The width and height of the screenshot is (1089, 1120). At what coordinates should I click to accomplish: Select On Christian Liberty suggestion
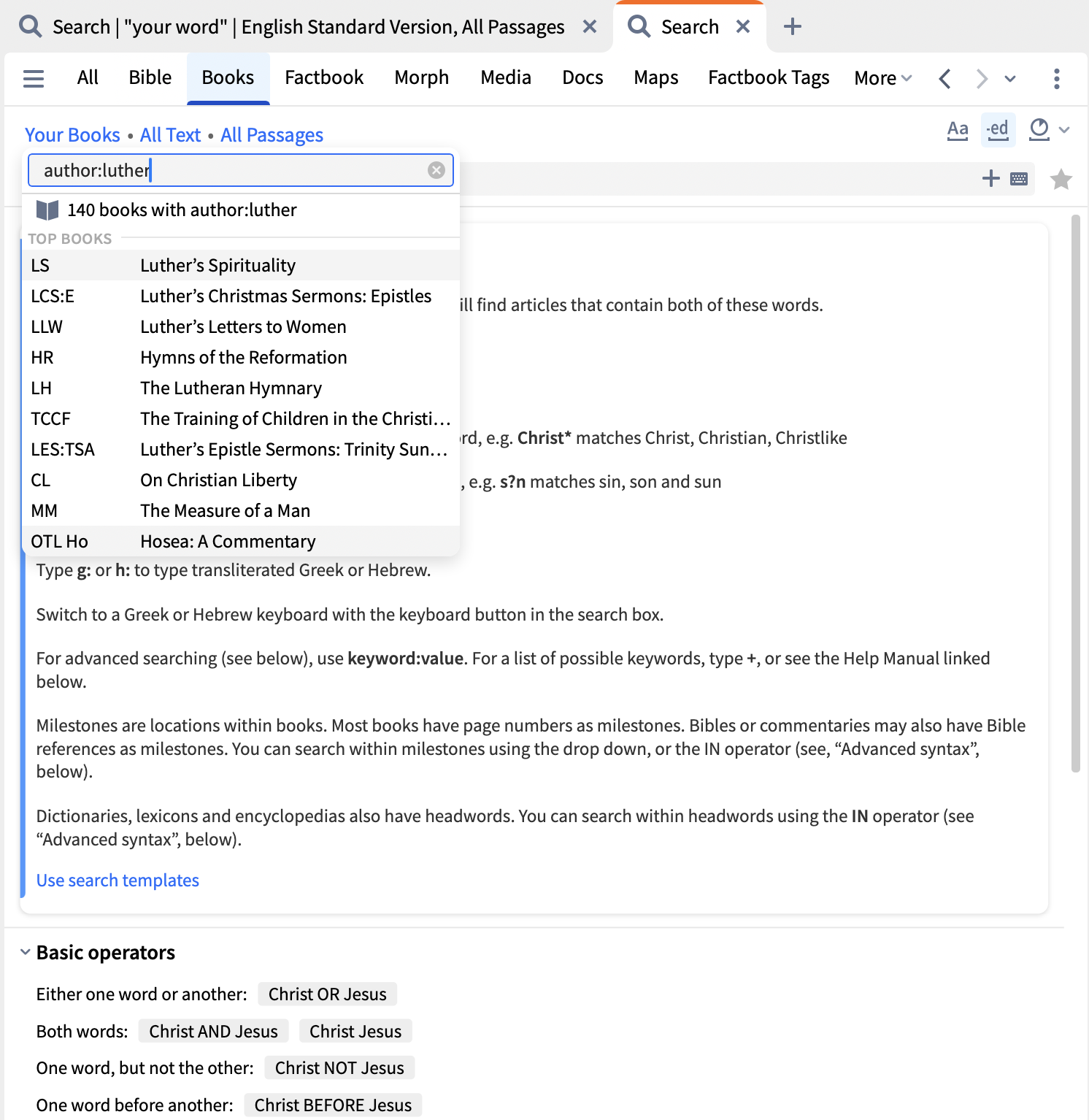coord(241,480)
